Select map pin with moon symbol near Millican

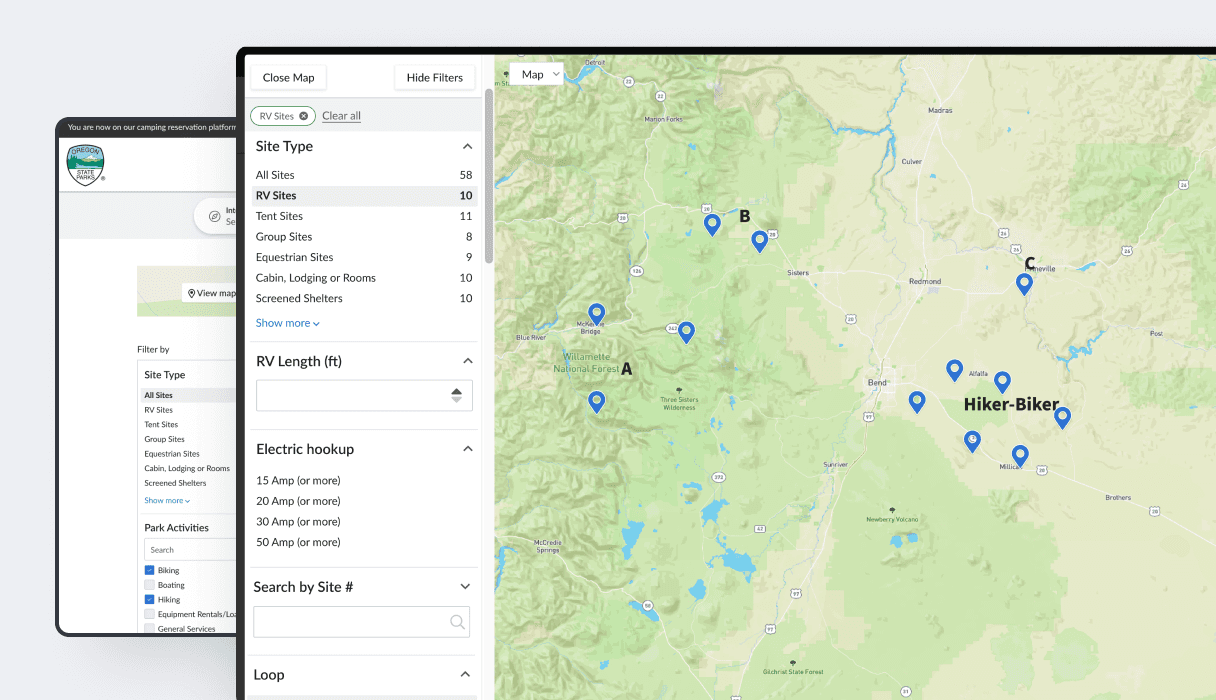coord(972,441)
